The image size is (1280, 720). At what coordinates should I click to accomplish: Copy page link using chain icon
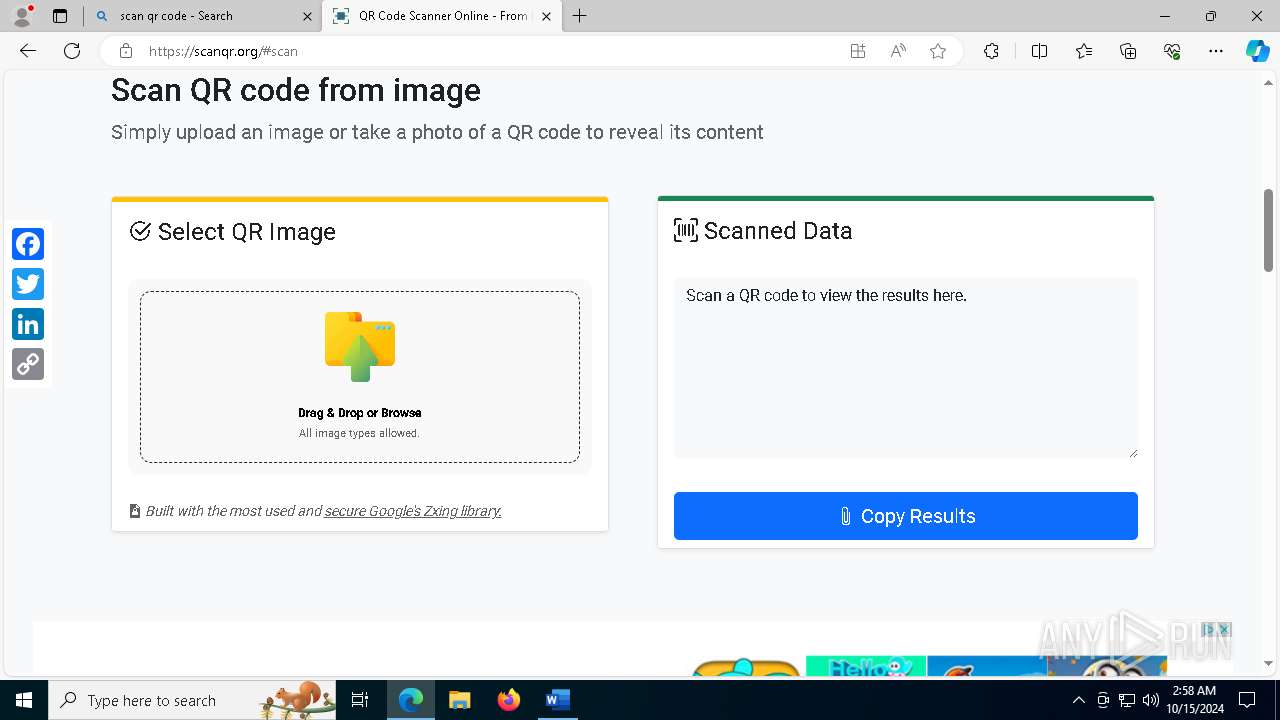click(28, 364)
